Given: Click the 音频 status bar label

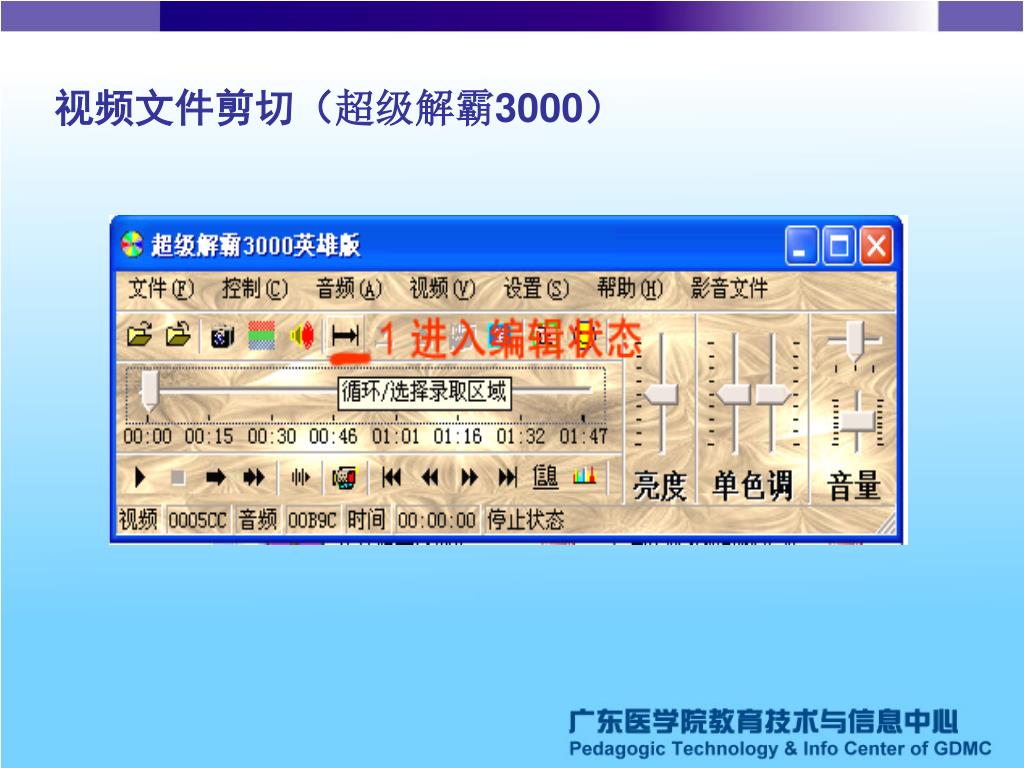Looking at the screenshot, I should (258, 520).
